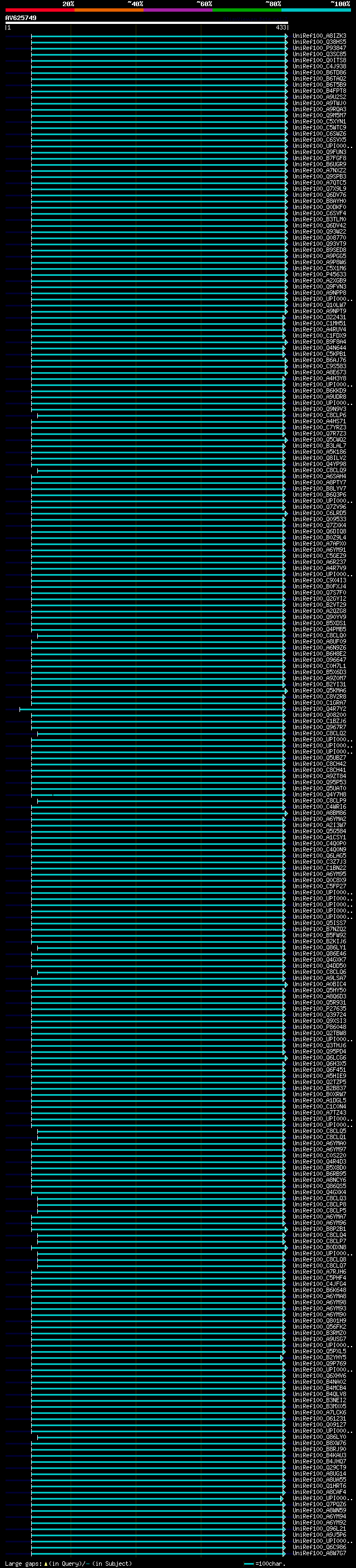Select label UniRef100_C3Z7J3
This screenshot has width=356, height=1568.
[x=319, y=862]
